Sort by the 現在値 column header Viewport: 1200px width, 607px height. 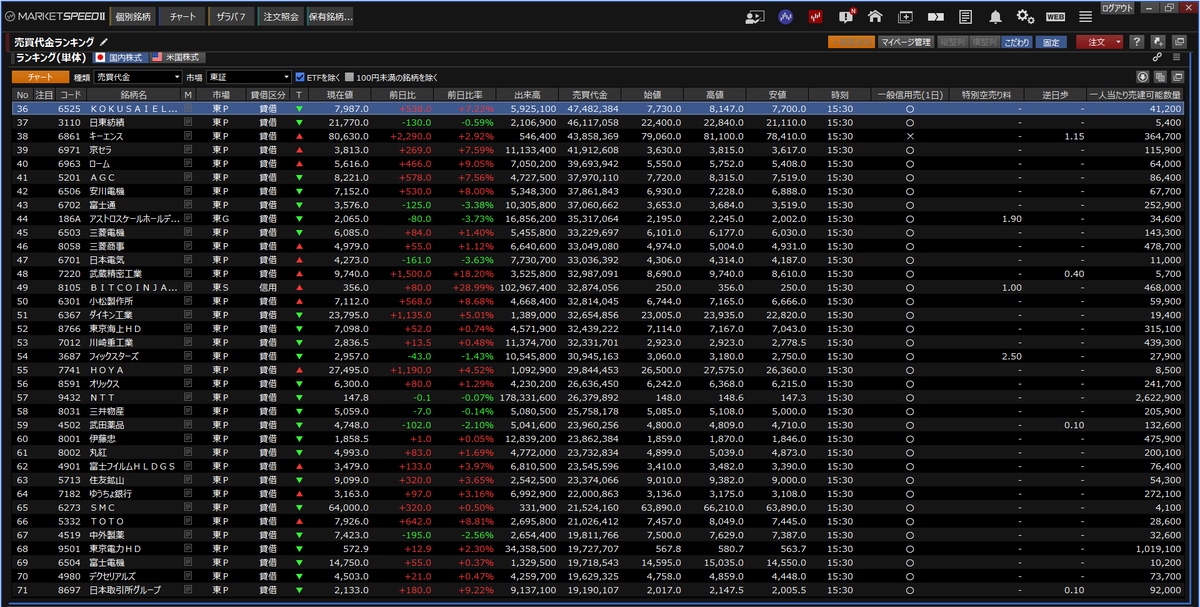click(340, 94)
